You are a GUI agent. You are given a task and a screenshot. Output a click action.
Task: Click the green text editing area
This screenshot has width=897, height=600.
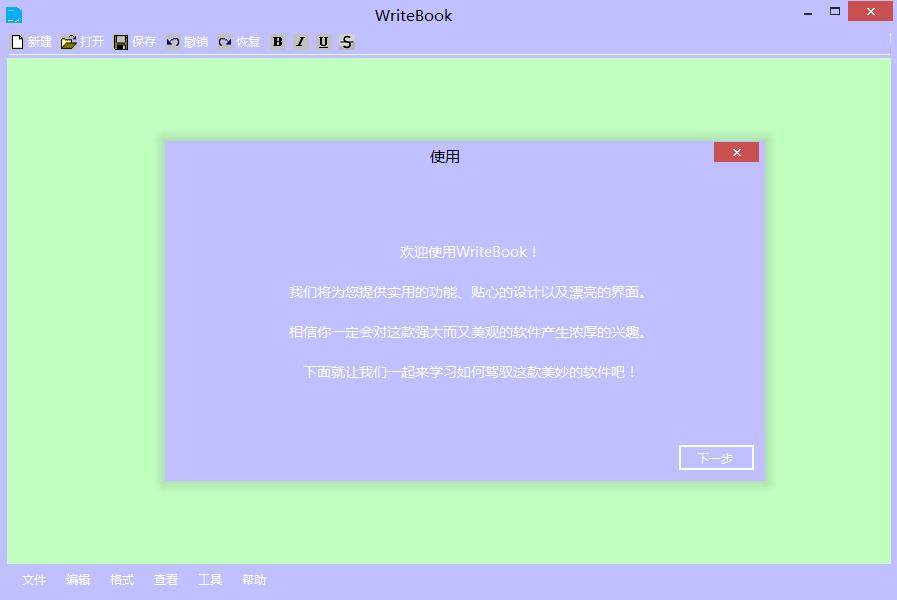point(80,300)
